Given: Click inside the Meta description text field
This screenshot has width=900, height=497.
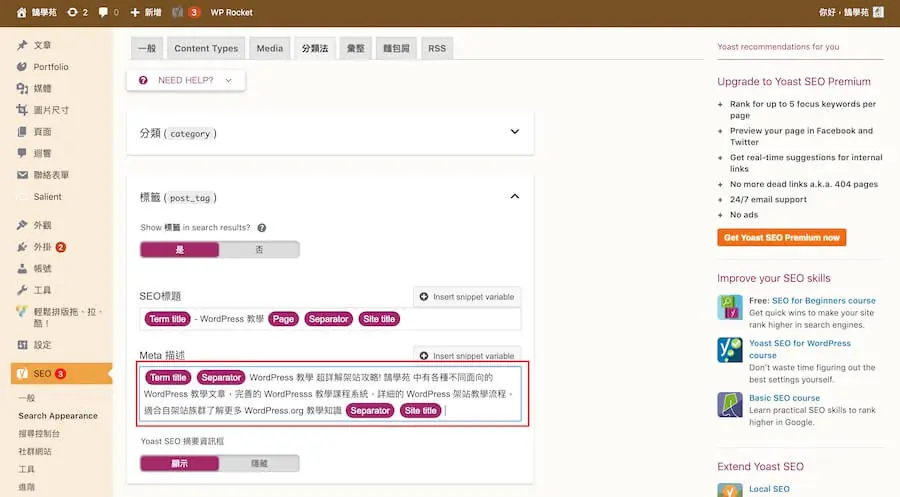Looking at the screenshot, I should 330,394.
